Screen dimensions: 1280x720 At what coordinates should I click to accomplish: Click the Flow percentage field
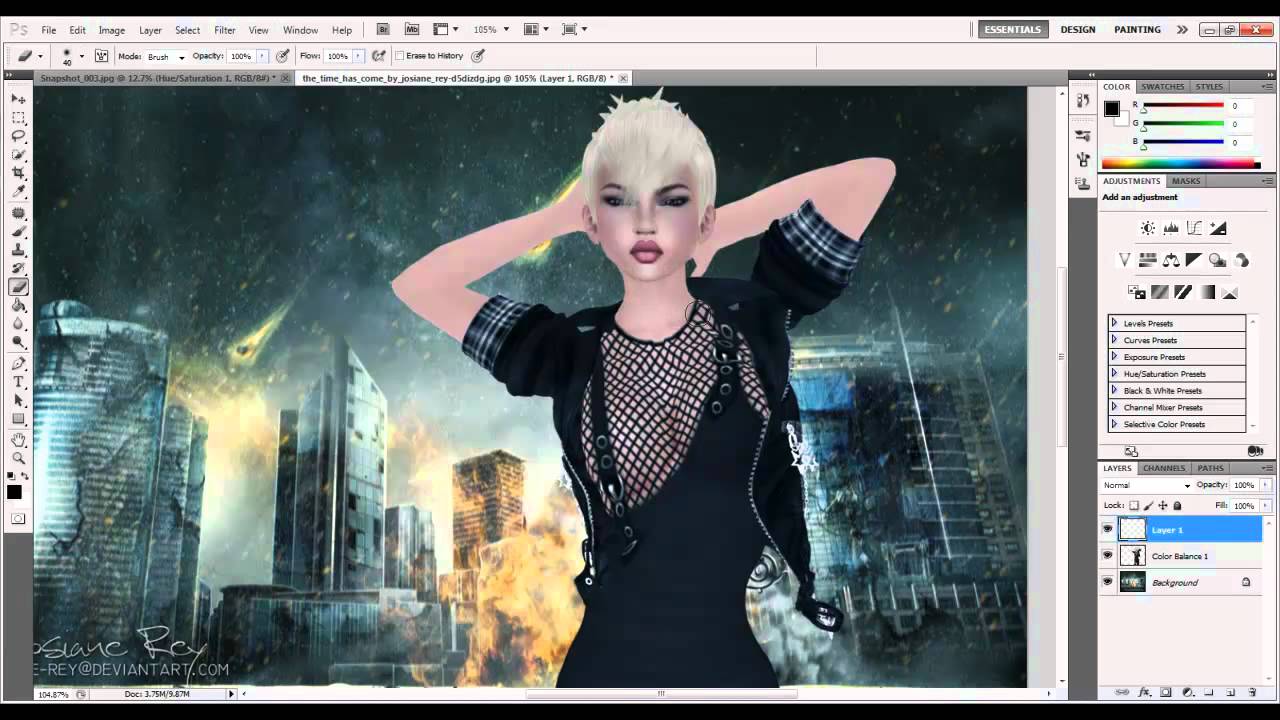338,56
